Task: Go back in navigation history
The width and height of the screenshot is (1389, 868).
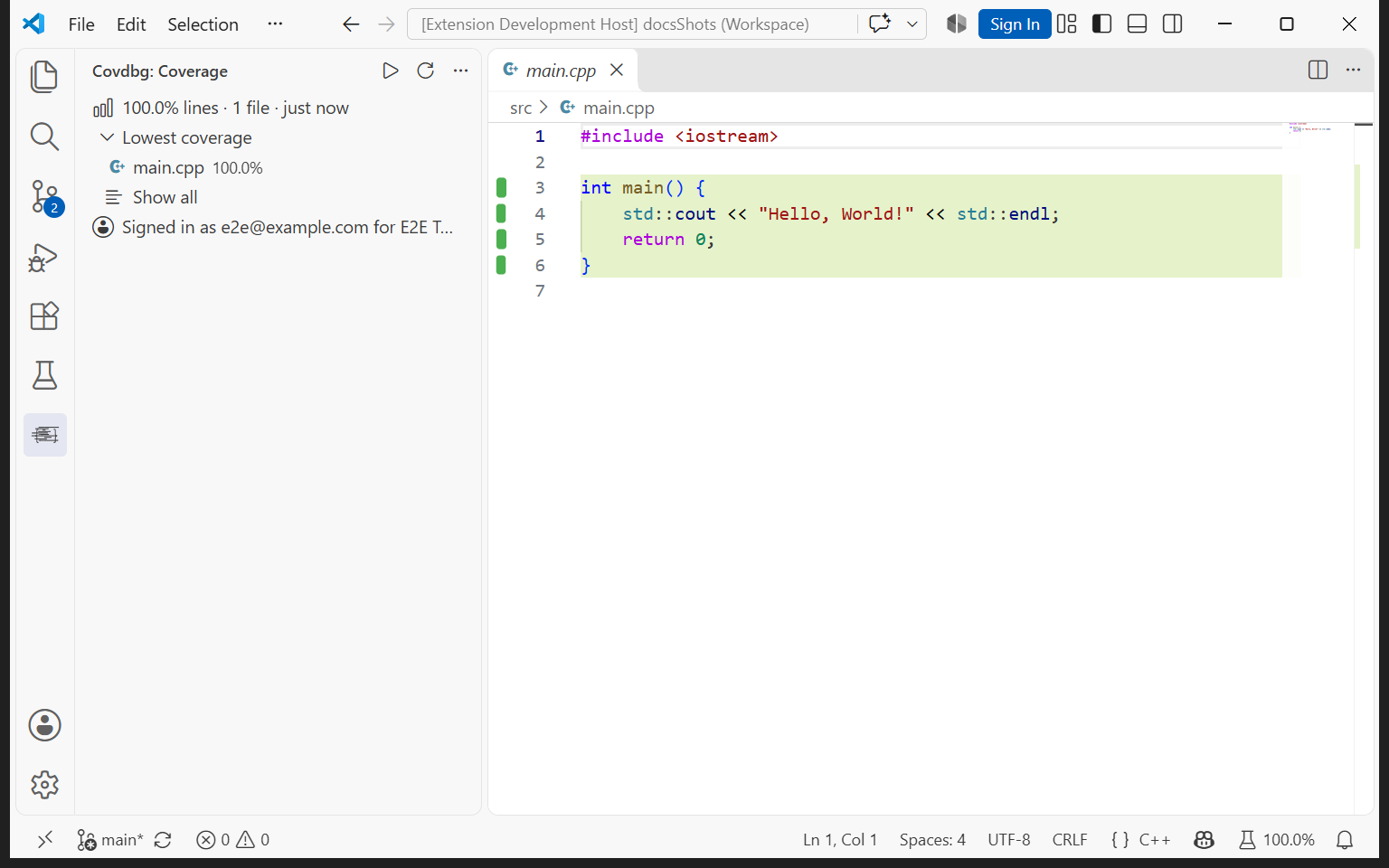Action: click(352, 24)
